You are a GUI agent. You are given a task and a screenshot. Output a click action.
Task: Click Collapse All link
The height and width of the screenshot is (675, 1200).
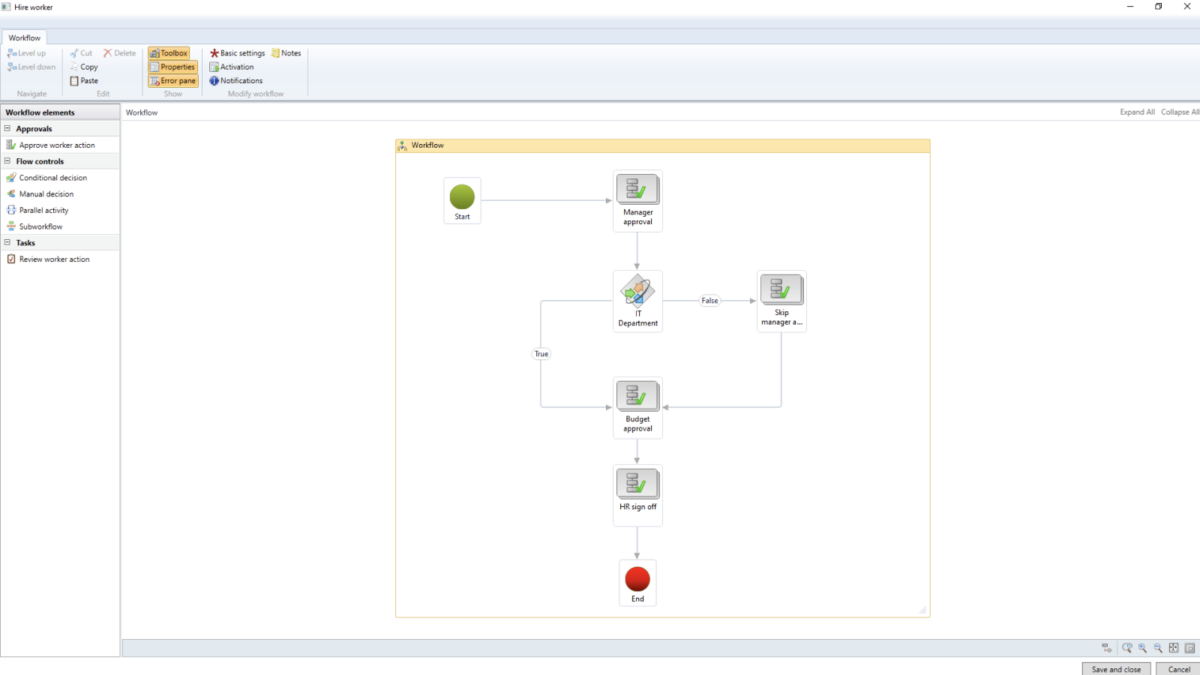1180,113
